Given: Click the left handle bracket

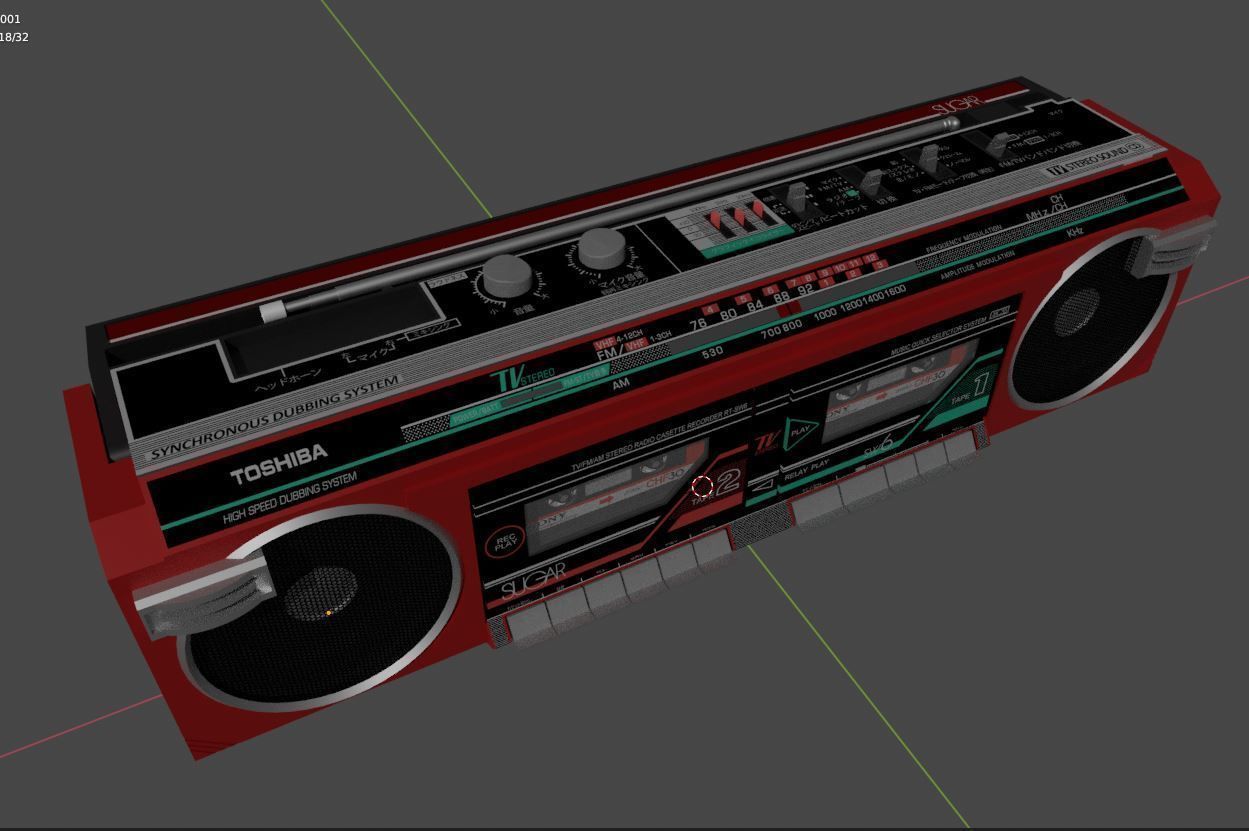Looking at the screenshot, I should click(204, 595).
